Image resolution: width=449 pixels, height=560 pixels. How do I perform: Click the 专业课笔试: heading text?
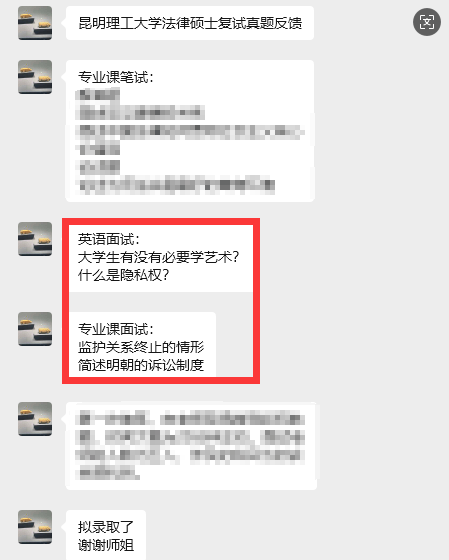pyautogui.click(x=116, y=78)
